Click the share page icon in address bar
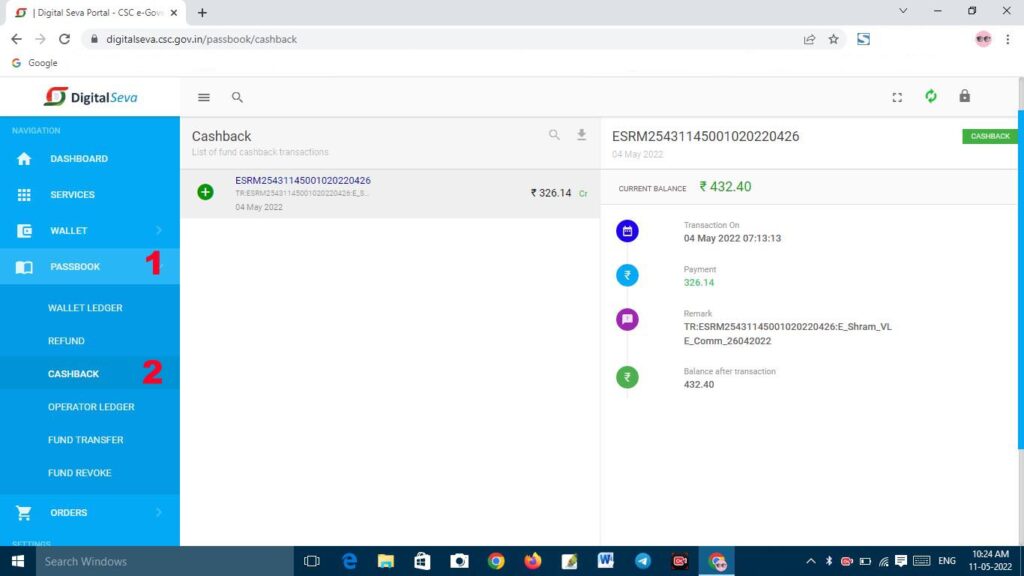 point(809,39)
